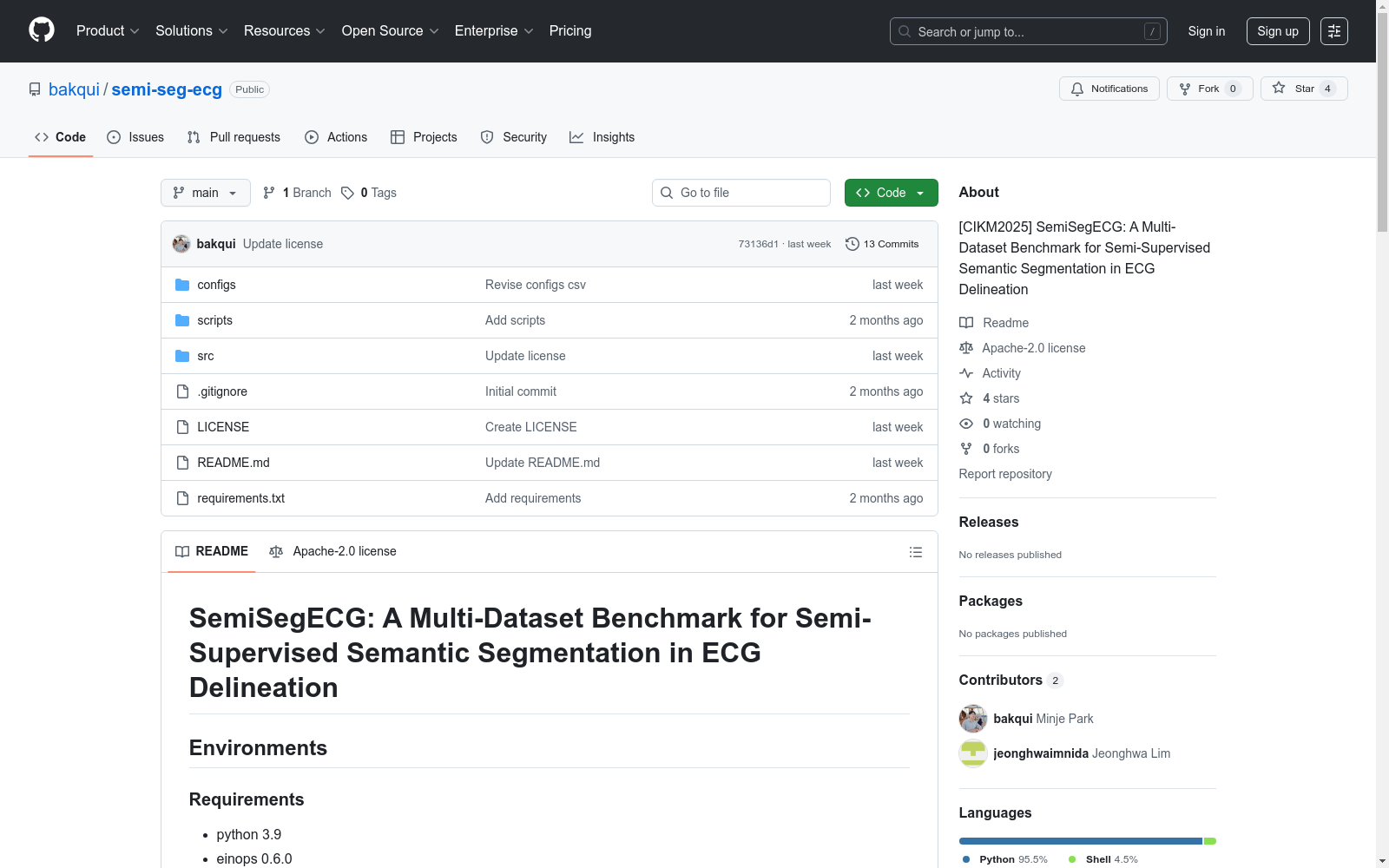View 1 Branch list
1389x868 pixels.
coord(297,193)
